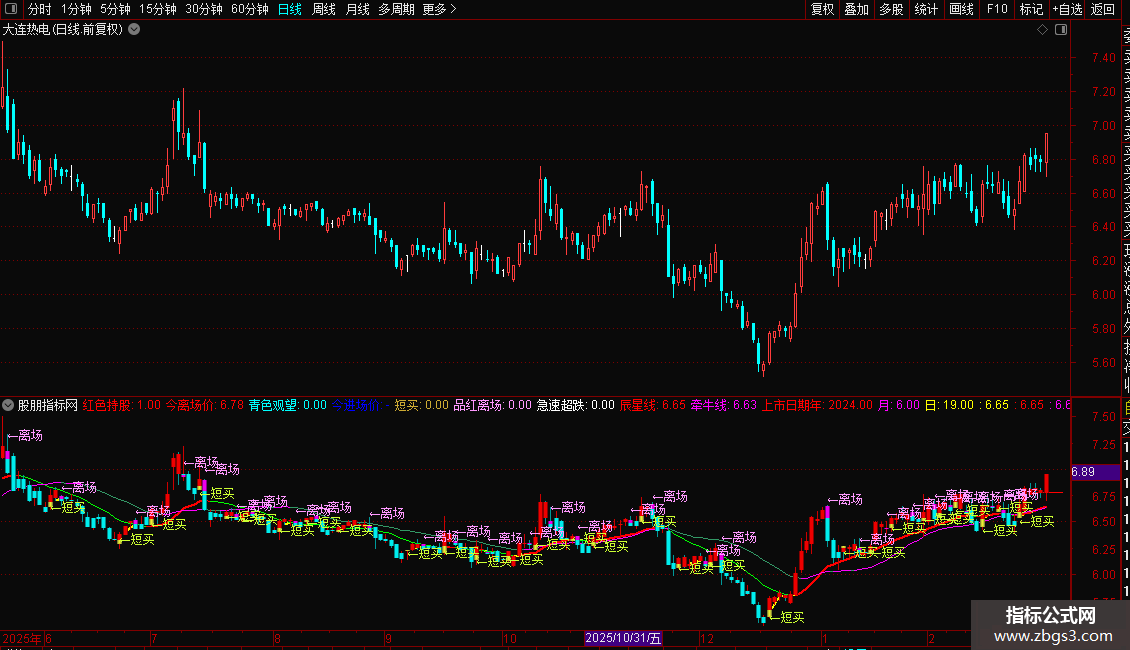This screenshot has height=650, width=1130.
Task: Click the 叠加 overlay button
Action: [857, 9]
